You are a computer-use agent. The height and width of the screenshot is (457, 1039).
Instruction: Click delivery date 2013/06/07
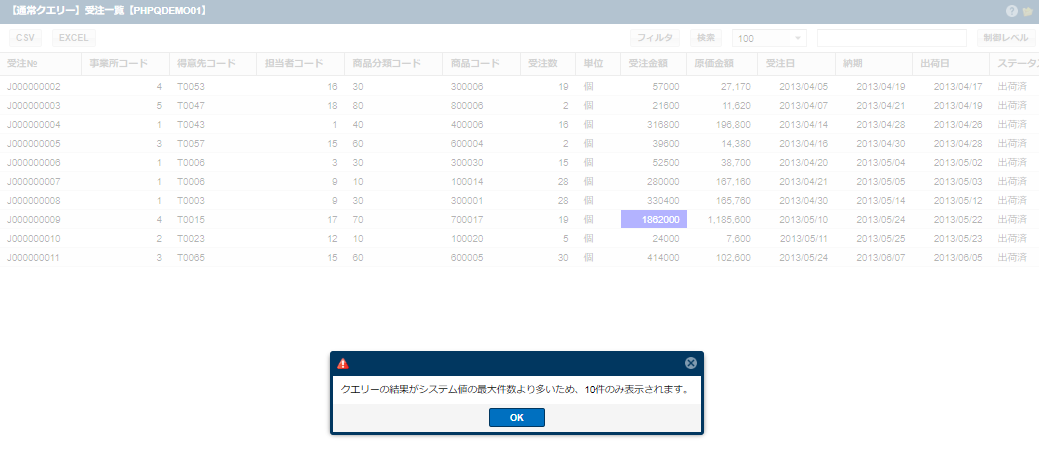[x=881, y=258]
